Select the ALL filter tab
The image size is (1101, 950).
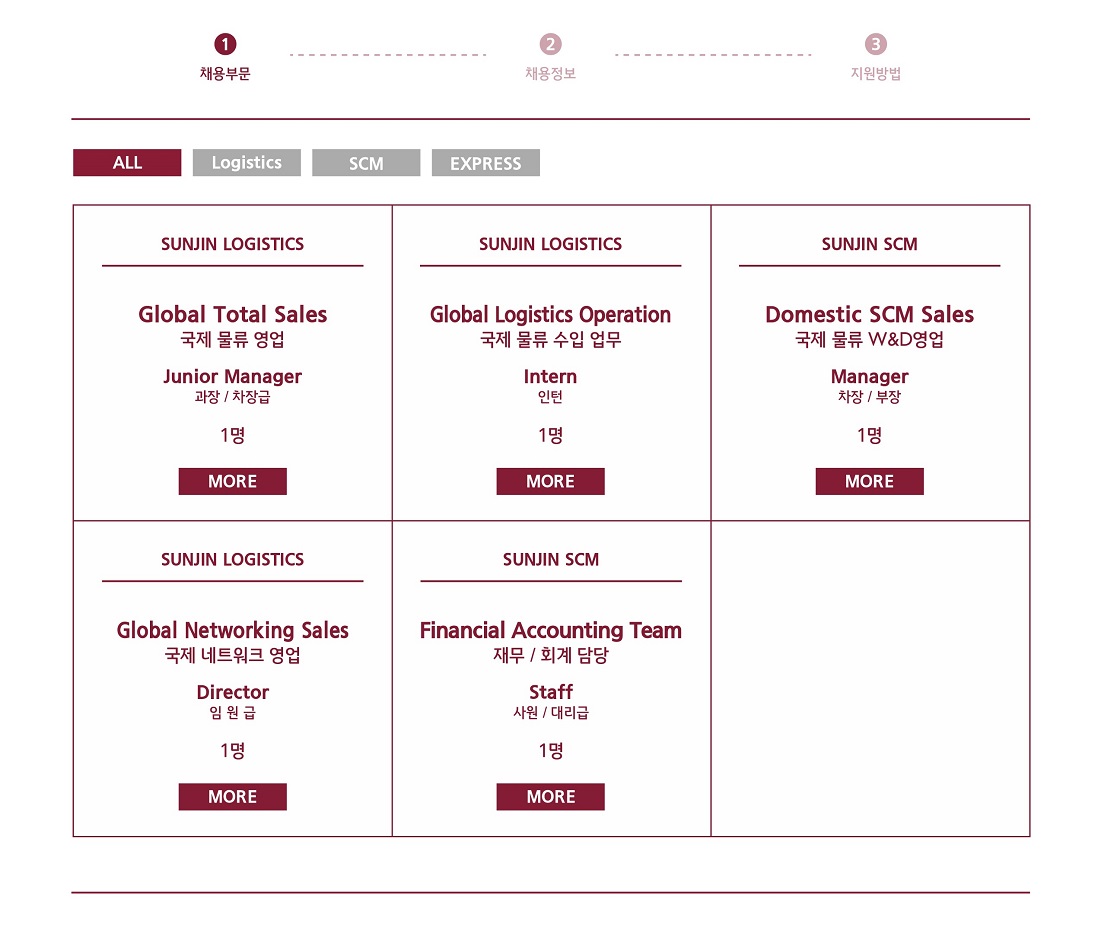[x=127, y=163]
